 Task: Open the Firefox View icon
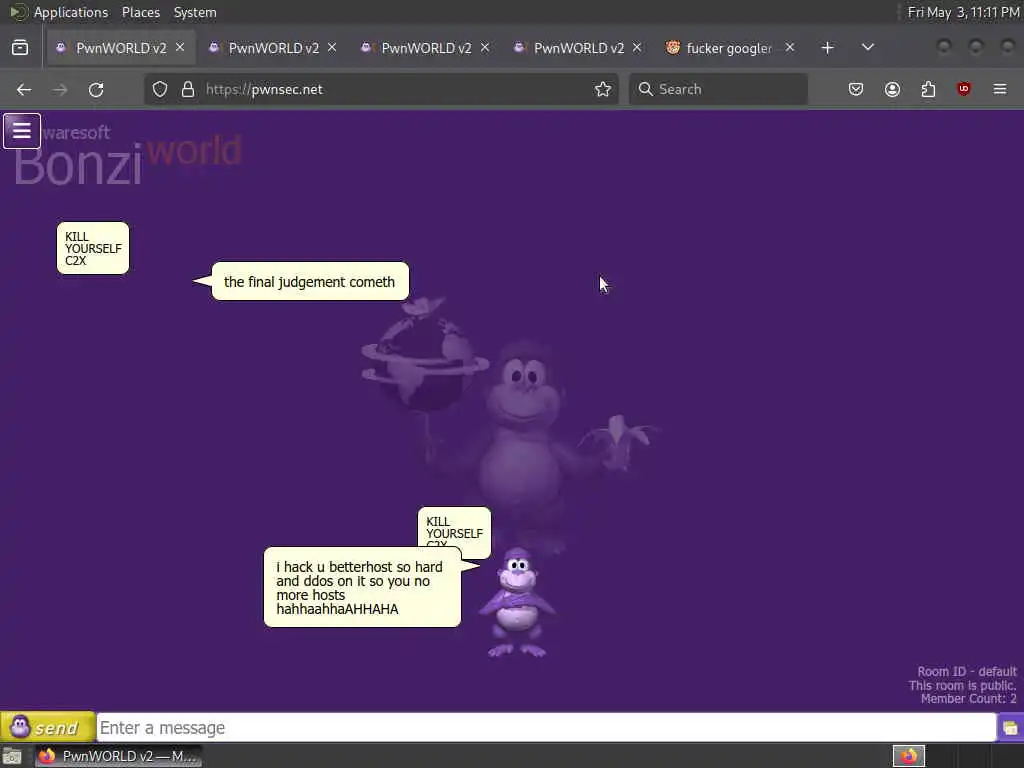pyautogui.click(x=20, y=48)
